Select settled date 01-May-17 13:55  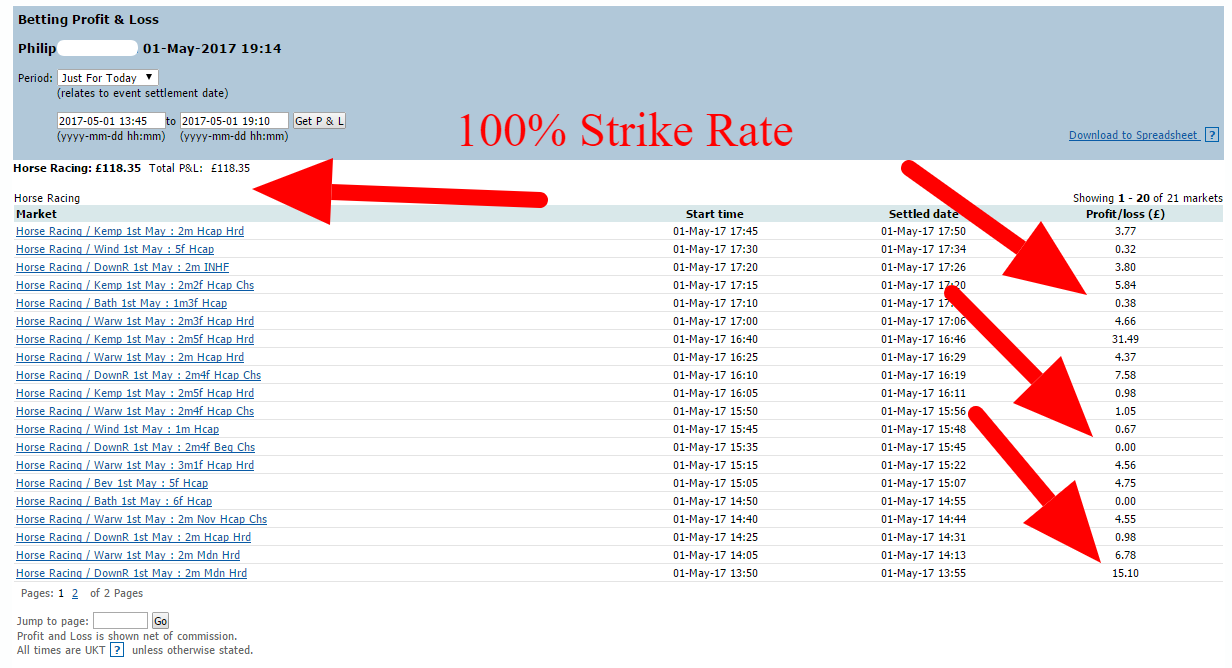(x=923, y=573)
